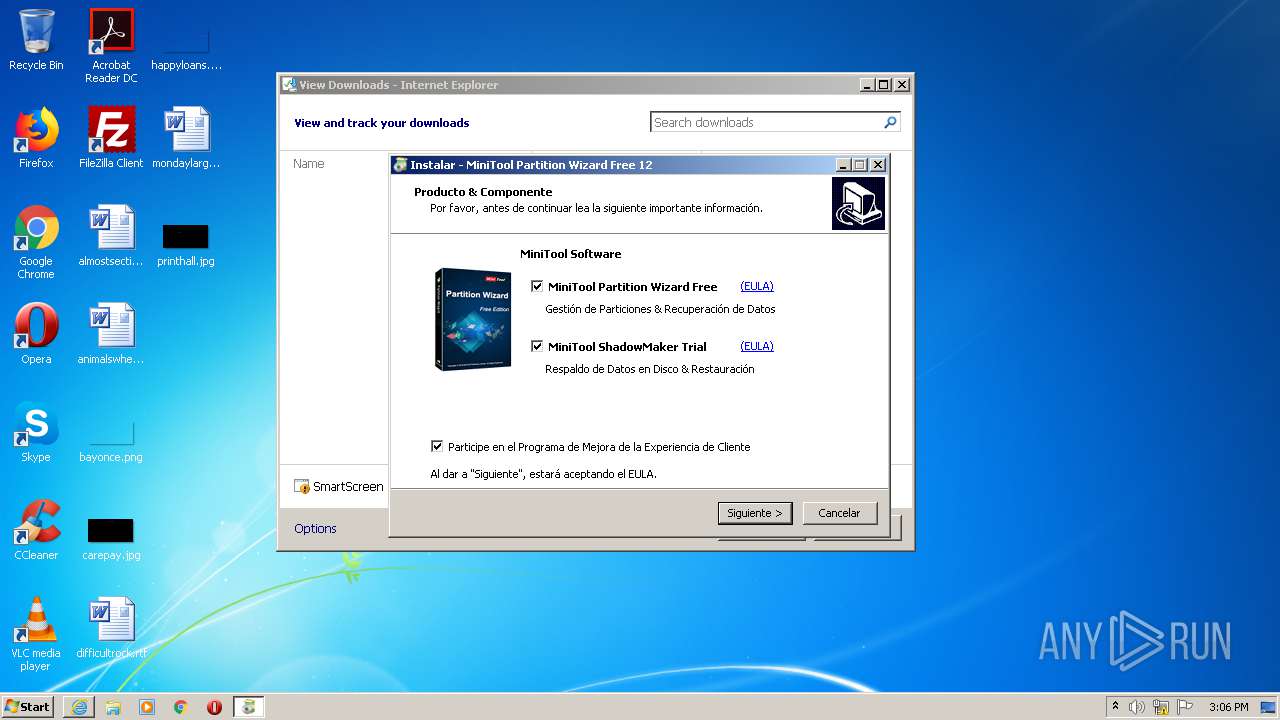Click the volume speaker tray icon
This screenshot has height=720, width=1280.
[x=1137, y=707]
